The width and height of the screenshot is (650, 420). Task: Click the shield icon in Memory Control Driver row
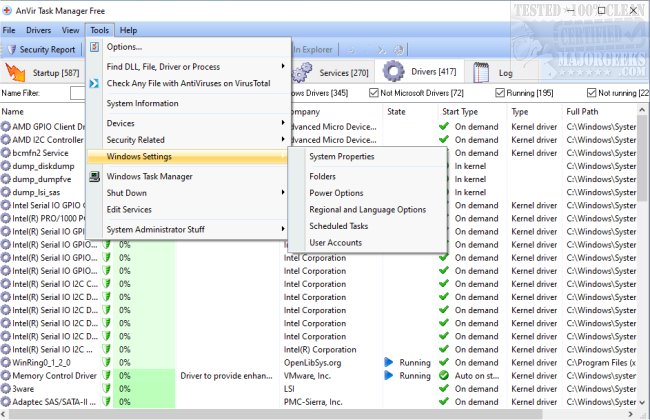pyautogui.click(x=107, y=376)
